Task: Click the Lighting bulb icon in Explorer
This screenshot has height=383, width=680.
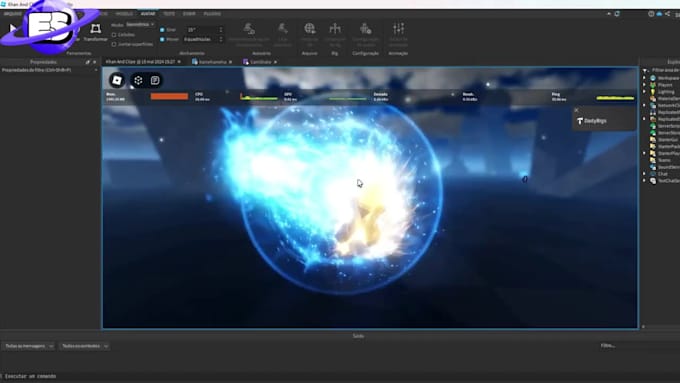Action: click(x=653, y=92)
